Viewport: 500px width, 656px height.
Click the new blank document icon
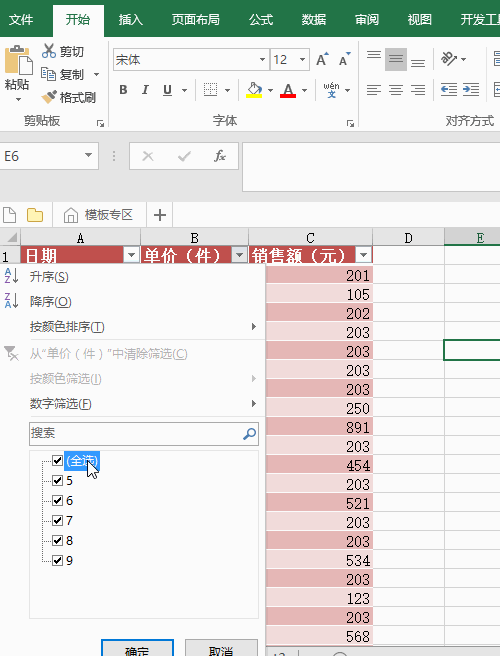coord(9,215)
